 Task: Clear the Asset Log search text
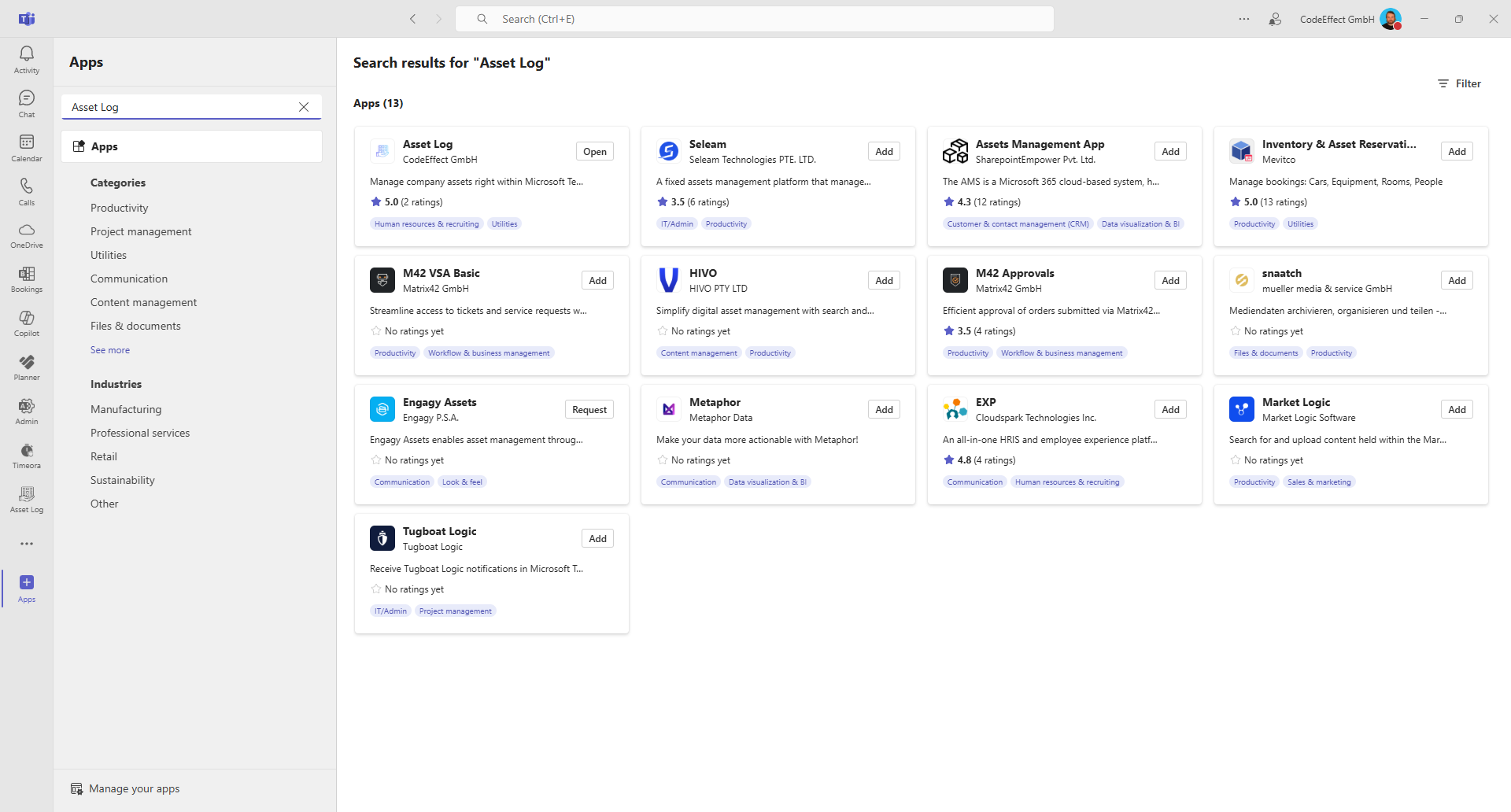(304, 107)
